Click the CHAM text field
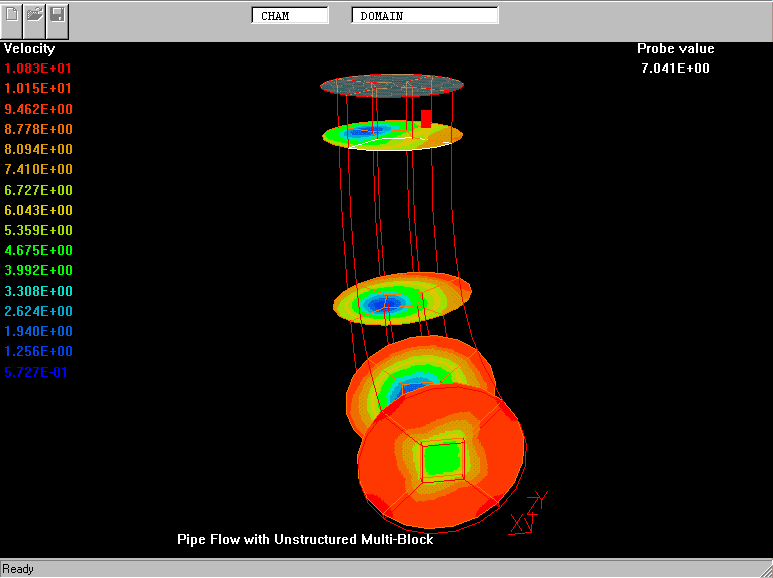773x578 pixels. click(289, 16)
